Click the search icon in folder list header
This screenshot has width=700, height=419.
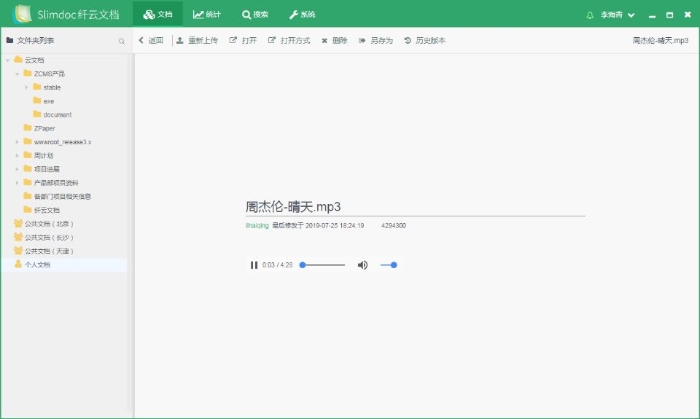click(x=122, y=41)
